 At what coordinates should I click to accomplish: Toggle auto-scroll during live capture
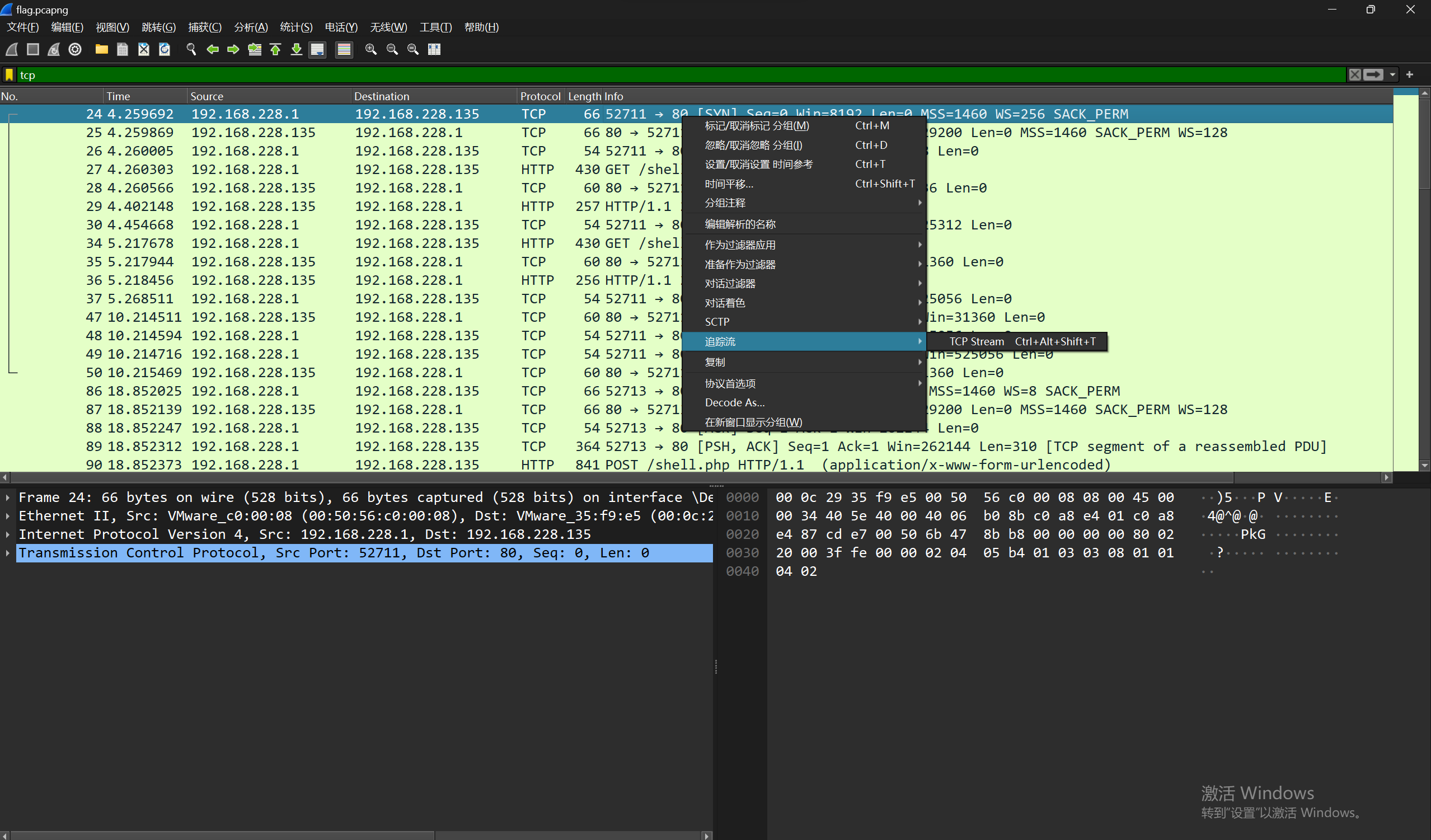pos(317,49)
